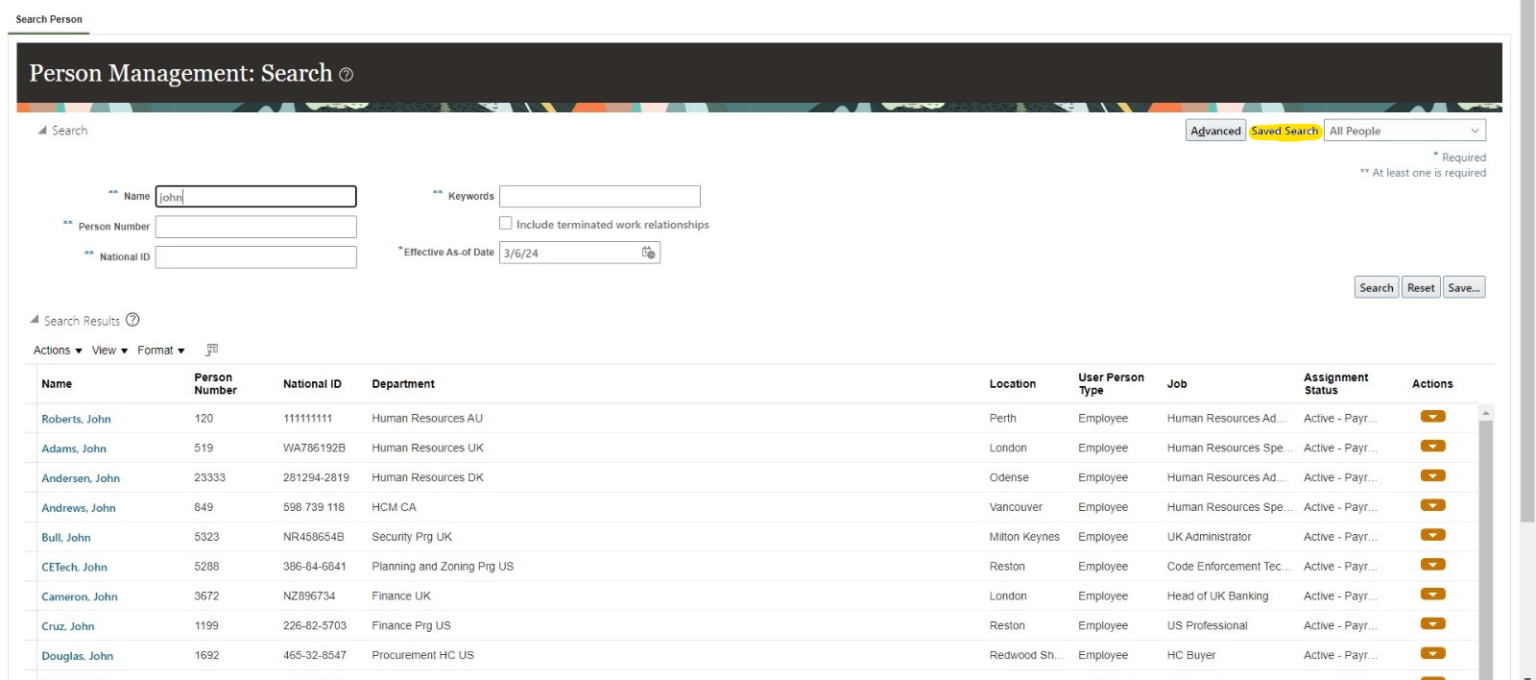1536x680 pixels.
Task: Click the Name field containing john
Action: (255, 196)
